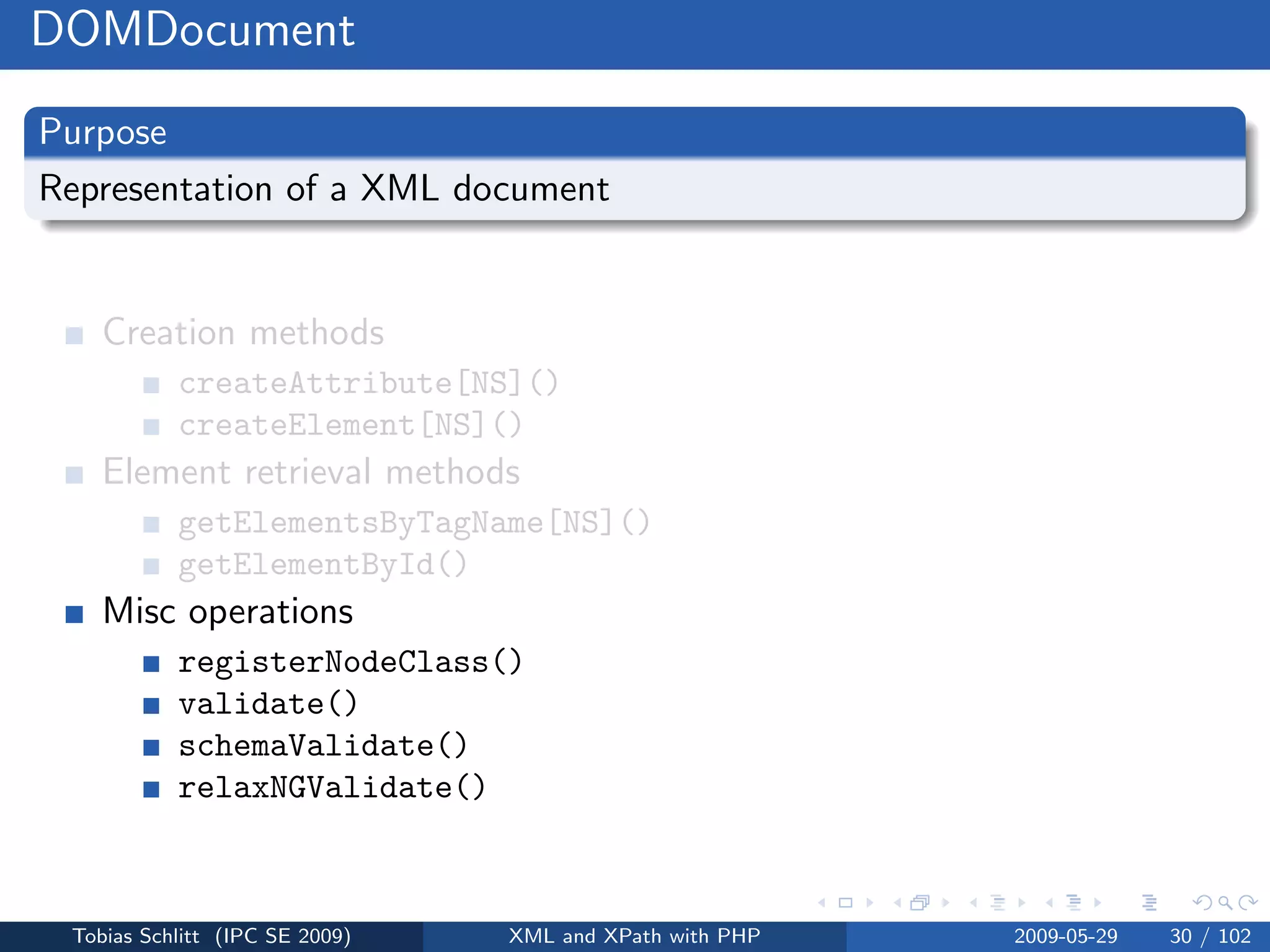Click the go forward curved arrow

point(1248,903)
